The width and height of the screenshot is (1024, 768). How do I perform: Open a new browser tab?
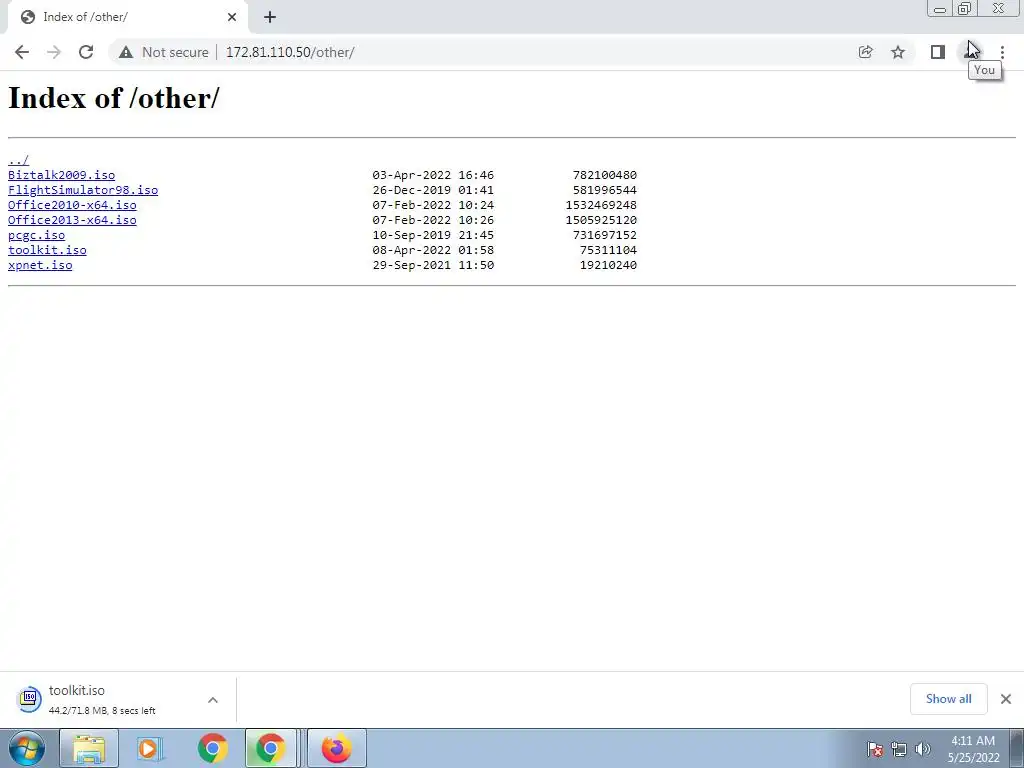pyautogui.click(x=270, y=17)
